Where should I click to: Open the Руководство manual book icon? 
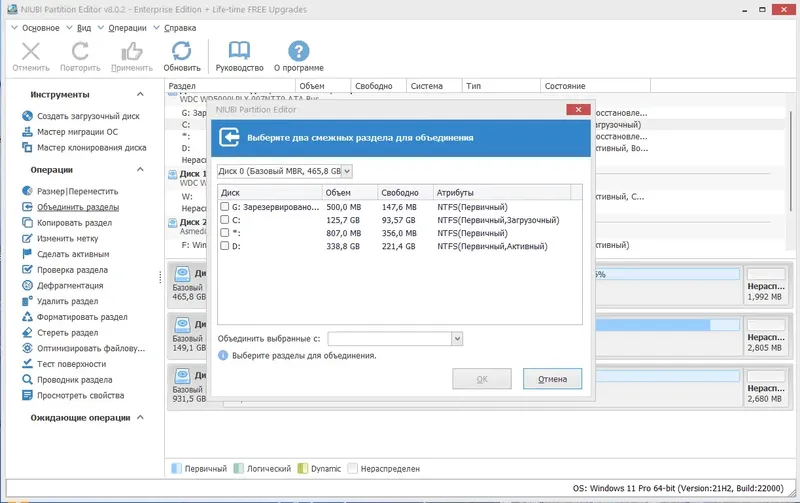click(x=239, y=51)
